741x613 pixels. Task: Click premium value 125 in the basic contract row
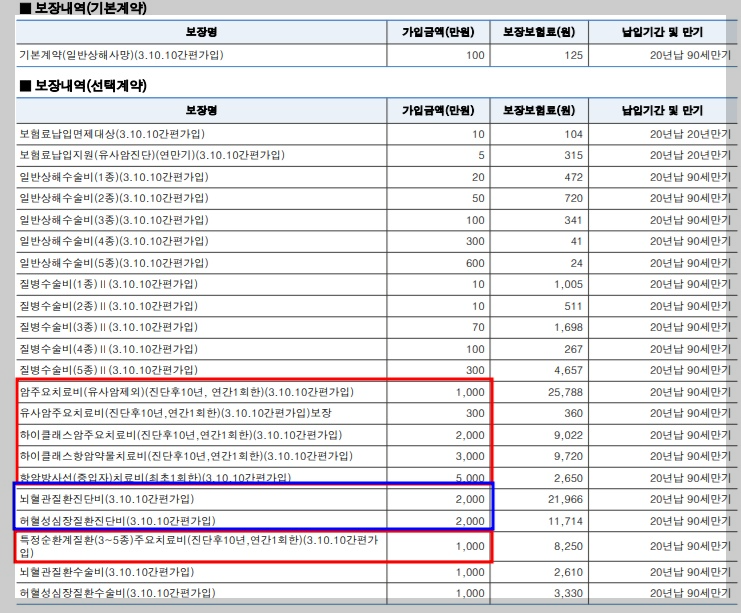click(x=573, y=55)
